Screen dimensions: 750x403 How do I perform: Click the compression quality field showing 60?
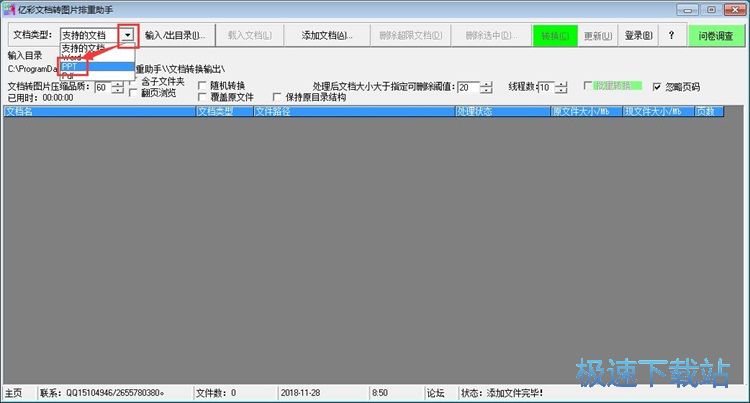(103, 87)
